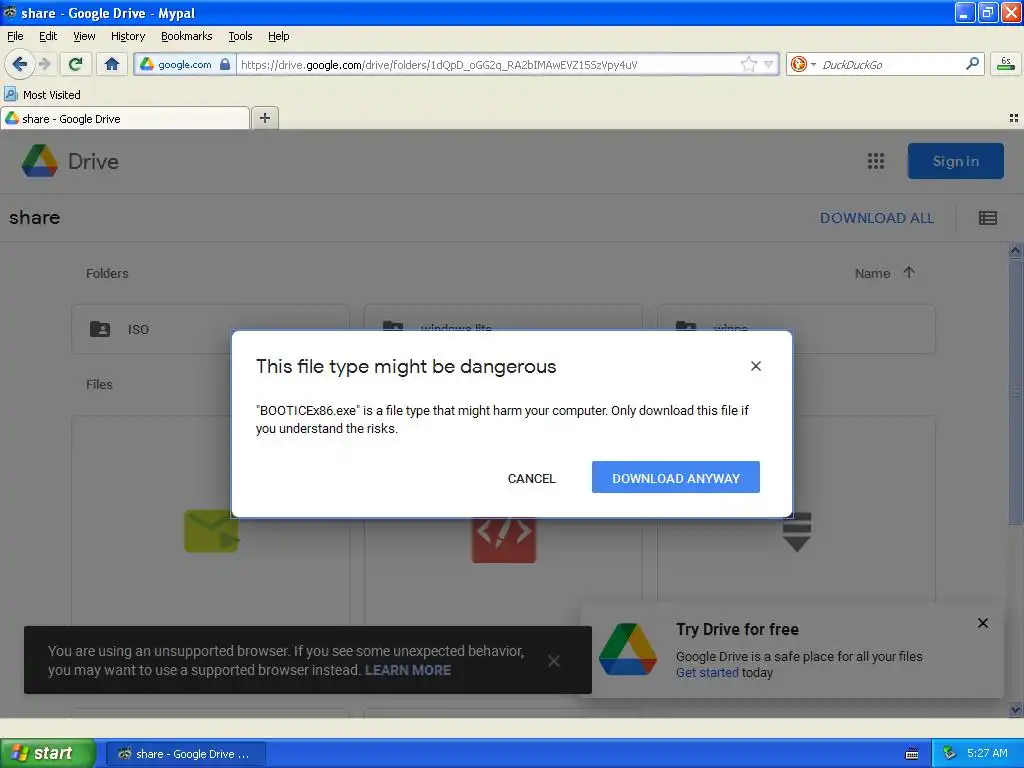Screen dimensions: 1024x768
Task: Click the green-yellow file thumbnail icon
Action: point(212,531)
